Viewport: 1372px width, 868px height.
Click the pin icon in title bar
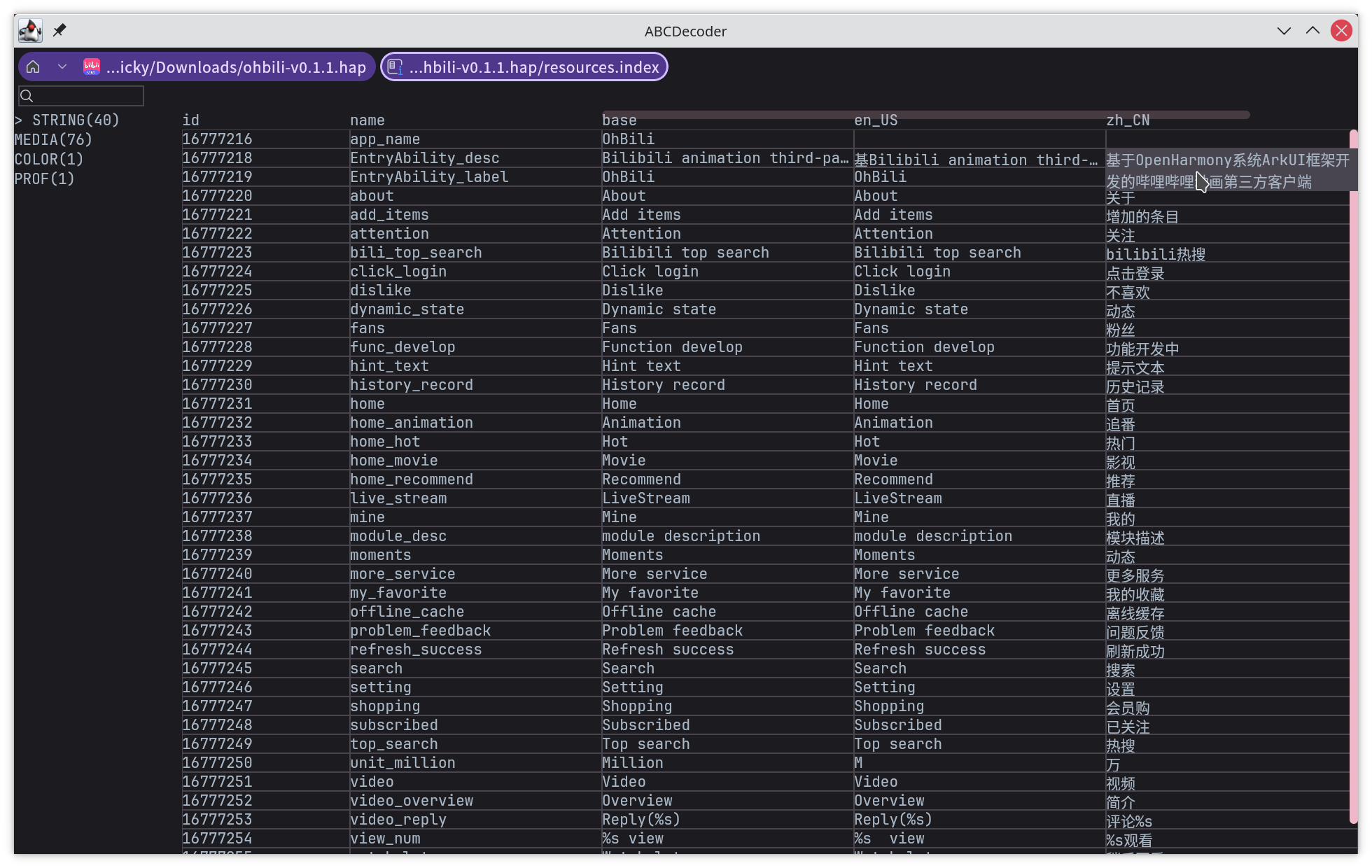(59, 30)
